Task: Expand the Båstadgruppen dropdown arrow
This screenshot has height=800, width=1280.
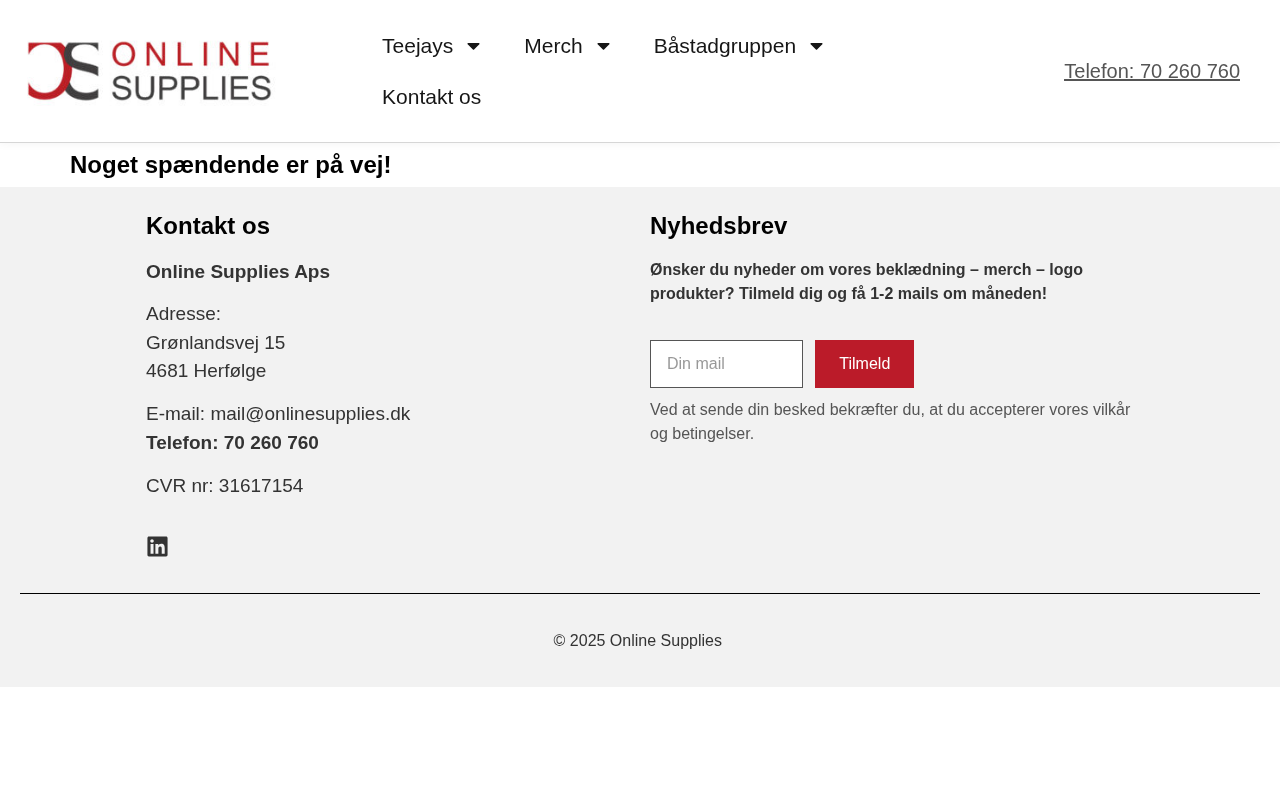Action: pos(816,46)
